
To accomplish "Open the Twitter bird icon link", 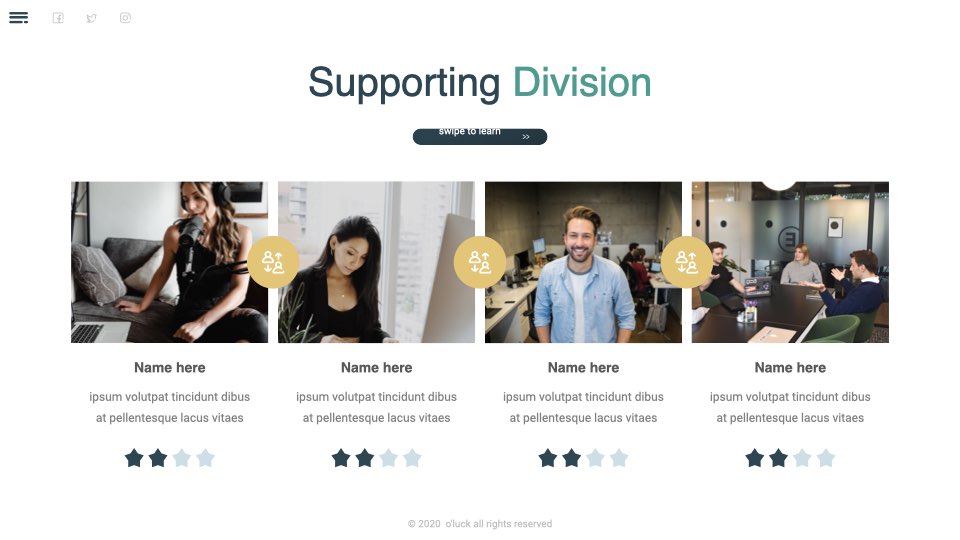I will 92,18.
